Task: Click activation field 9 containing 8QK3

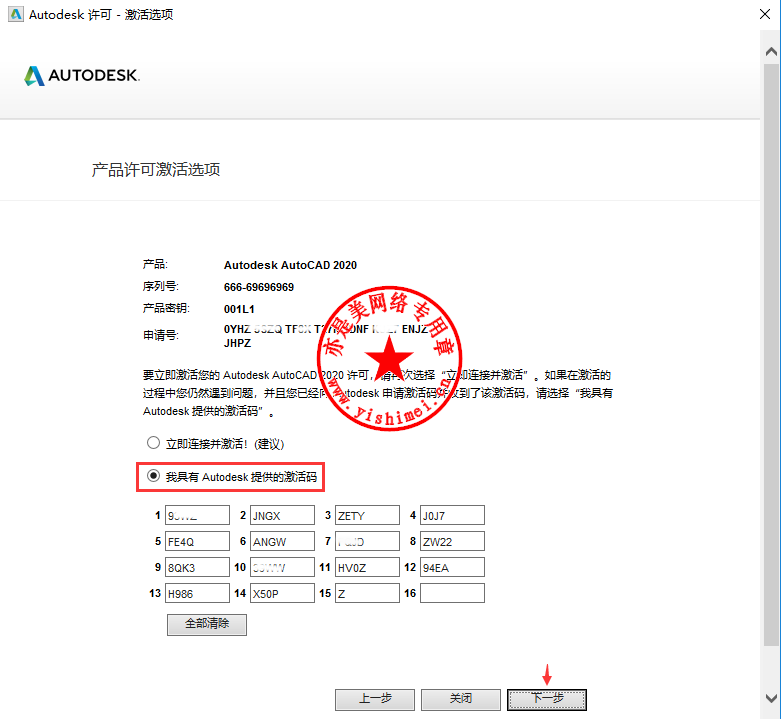Action: click(197, 567)
